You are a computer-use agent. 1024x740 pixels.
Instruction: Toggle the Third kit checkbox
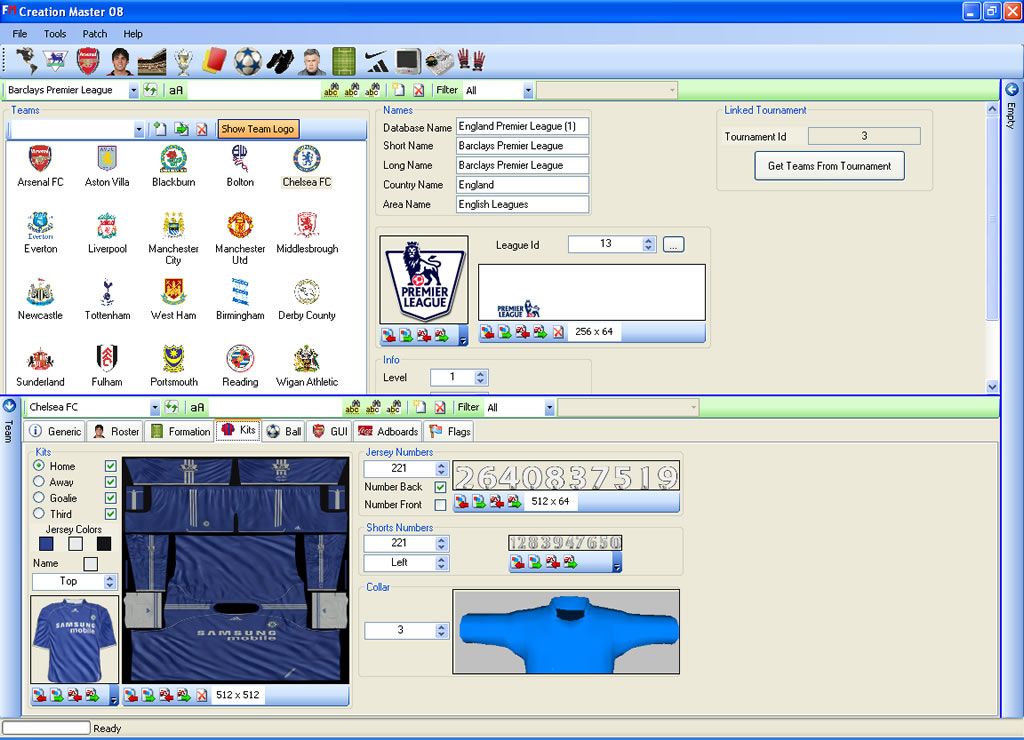[x=110, y=513]
